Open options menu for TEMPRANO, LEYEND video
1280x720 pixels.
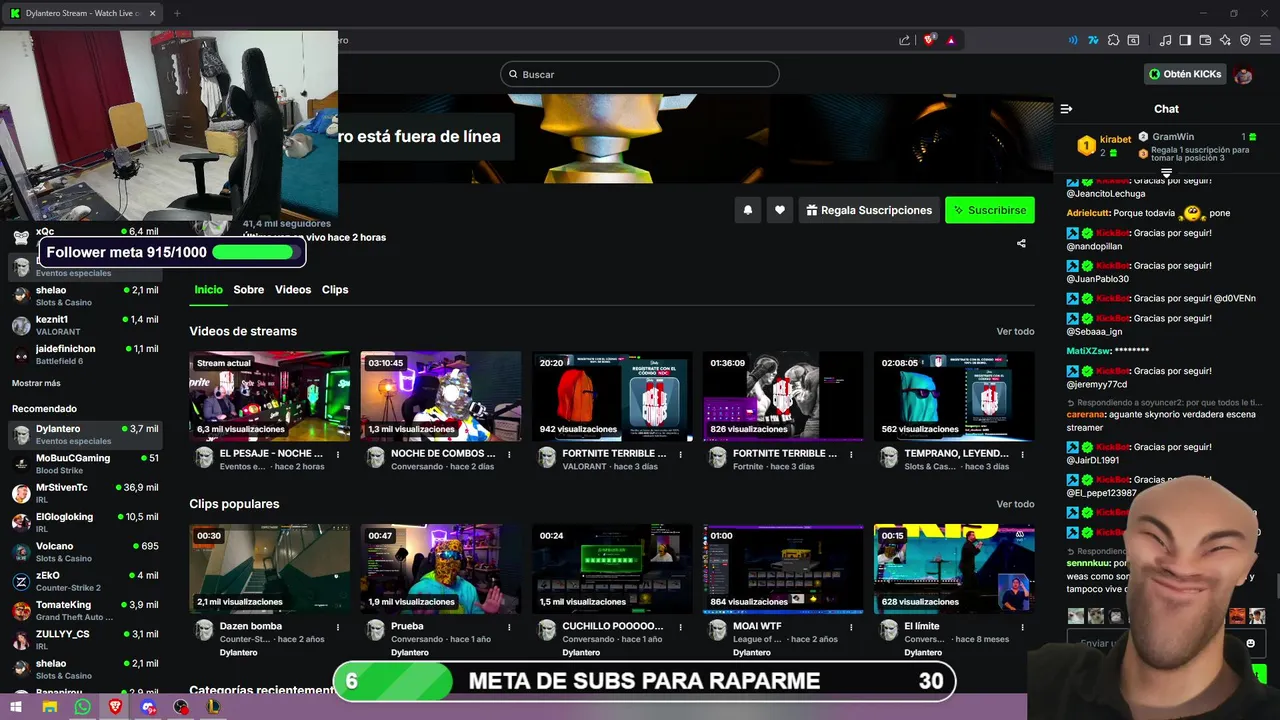(x=1022, y=454)
